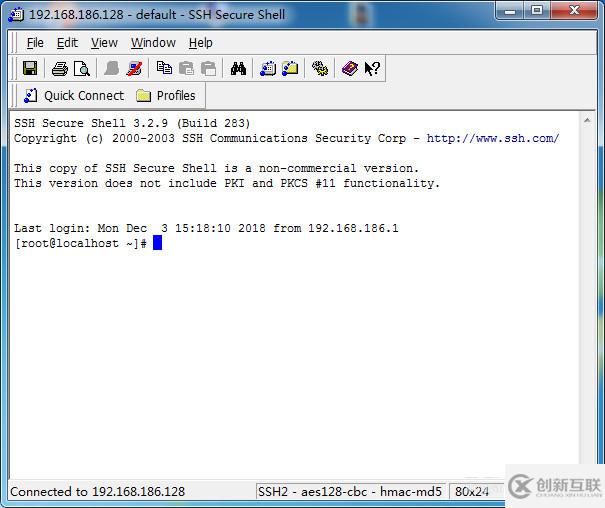
Task: Click scrollbar up arrow in terminal
Action: click(x=587, y=121)
